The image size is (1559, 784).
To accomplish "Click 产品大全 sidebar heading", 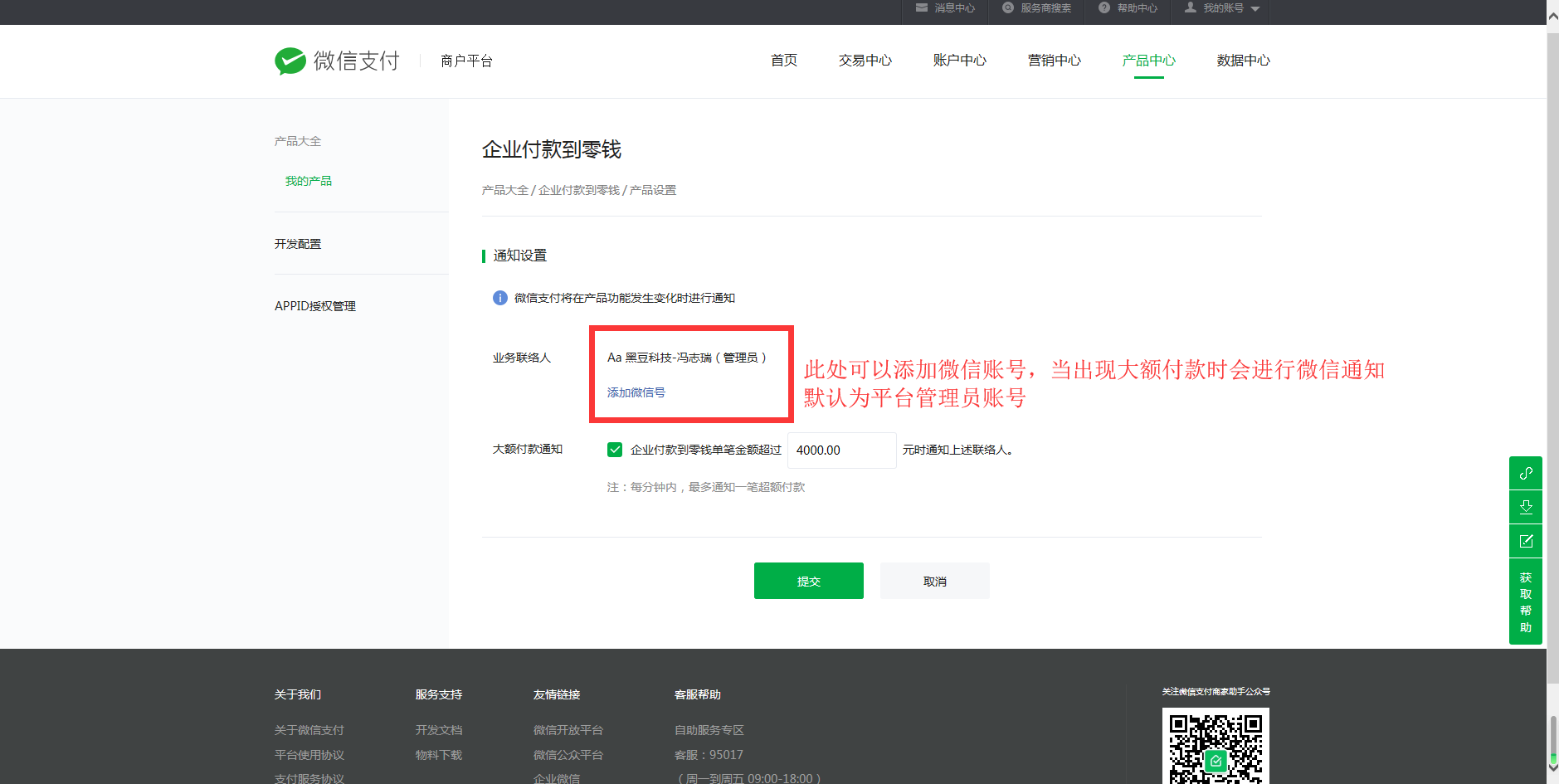I will (298, 141).
